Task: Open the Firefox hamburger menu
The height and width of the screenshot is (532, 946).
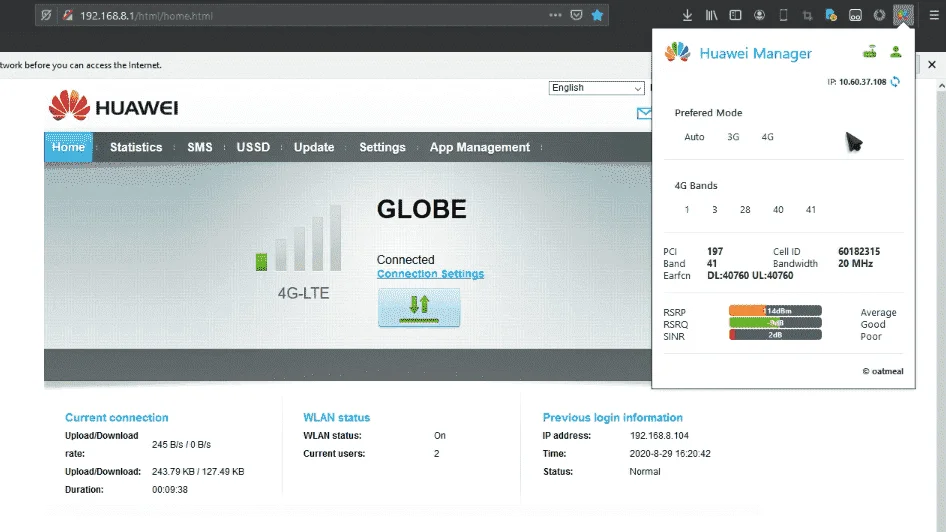Action: 934,16
